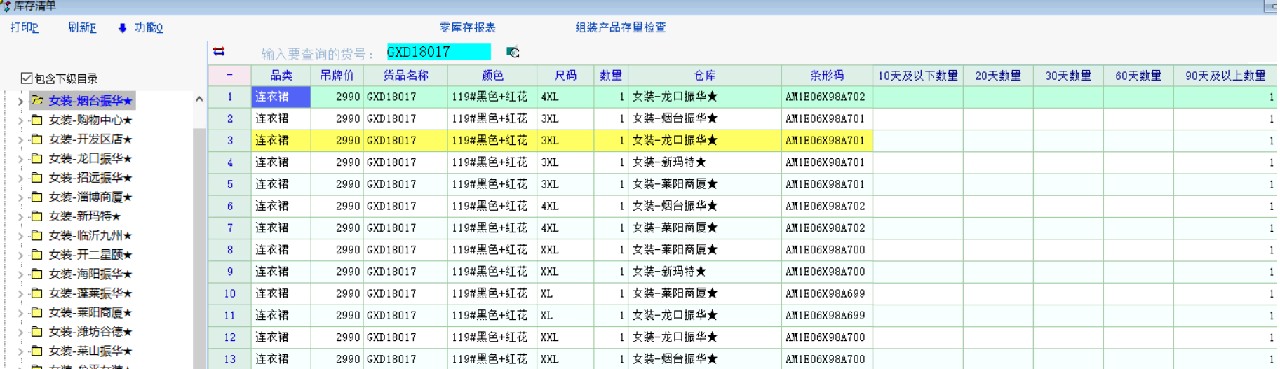1280x369 pixels.
Task: Click the 刷新 menu item
Action: [82, 27]
